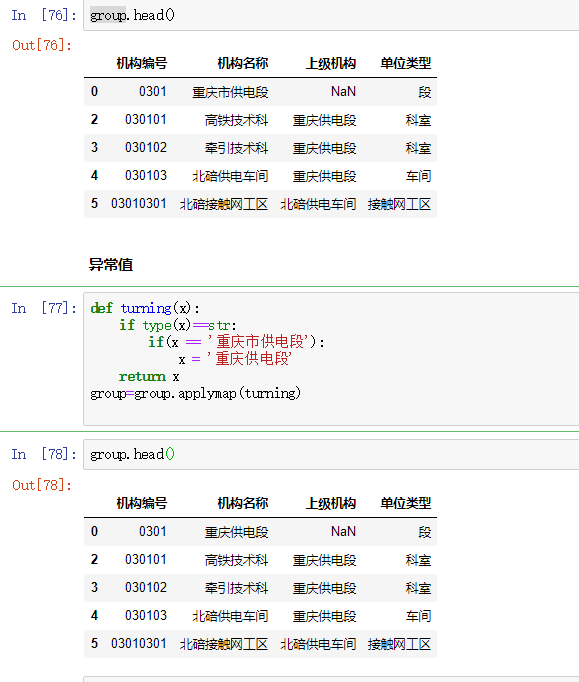Click the code cell In [78] with group.head()
The height and width of the screenshot is (682, 579).
click(331, 454)
